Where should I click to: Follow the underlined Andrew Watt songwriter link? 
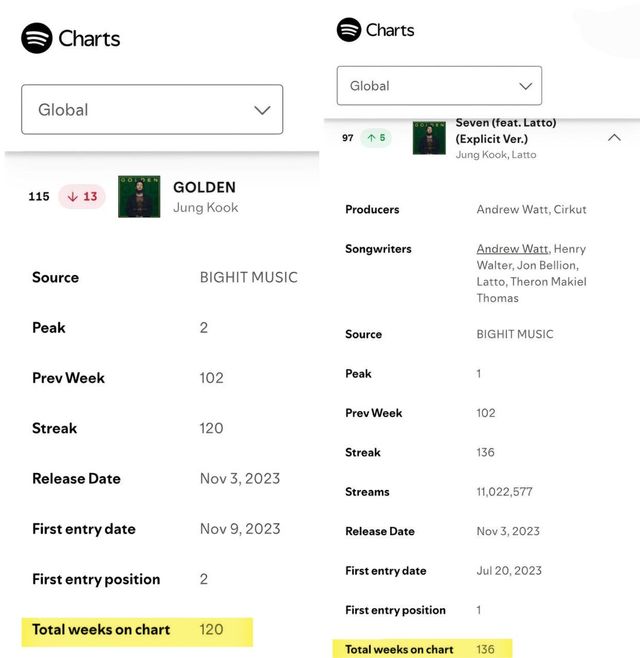pos(512,249)
